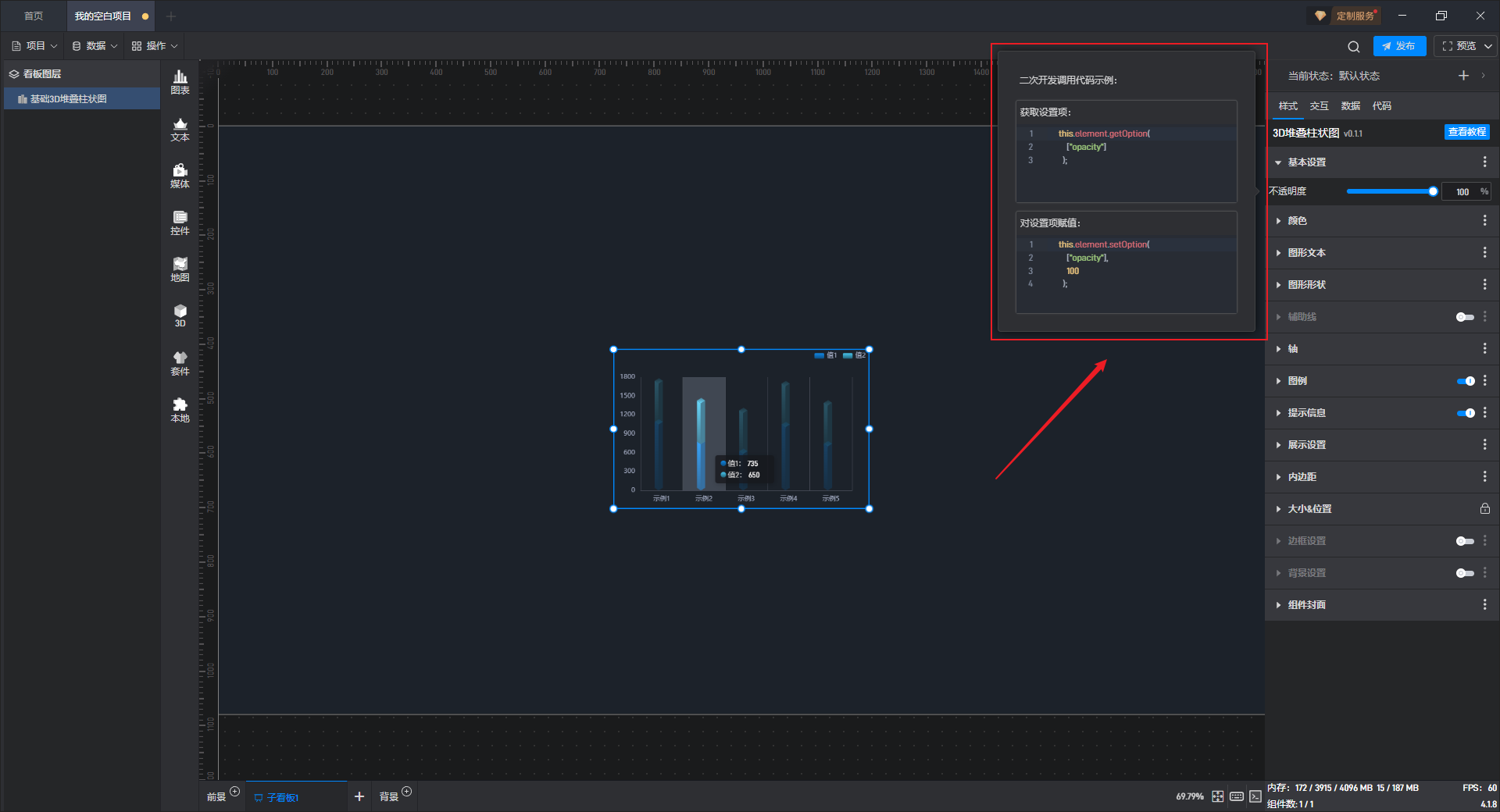The height and width of the screenshot is (812, 1500).
Task: Expand the 轴 axis settings section
Action: (1293, 349)
